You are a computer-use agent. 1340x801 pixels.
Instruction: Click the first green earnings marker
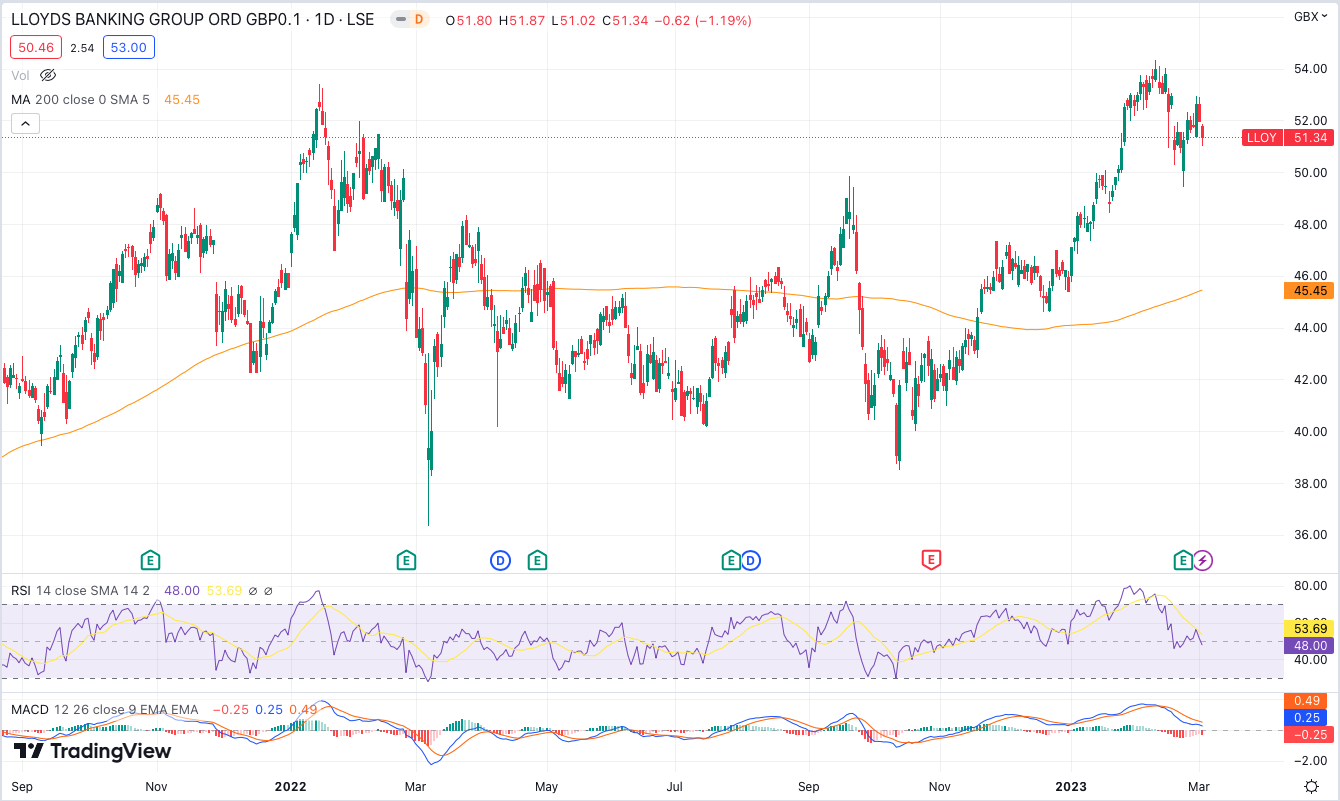click(151, 560)
